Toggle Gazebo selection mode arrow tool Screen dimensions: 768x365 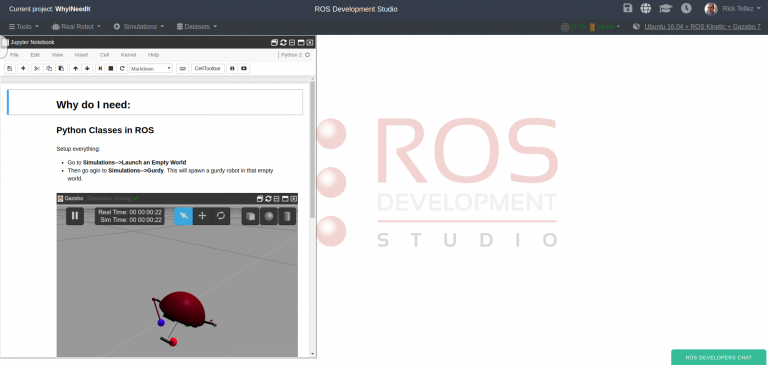184,216
